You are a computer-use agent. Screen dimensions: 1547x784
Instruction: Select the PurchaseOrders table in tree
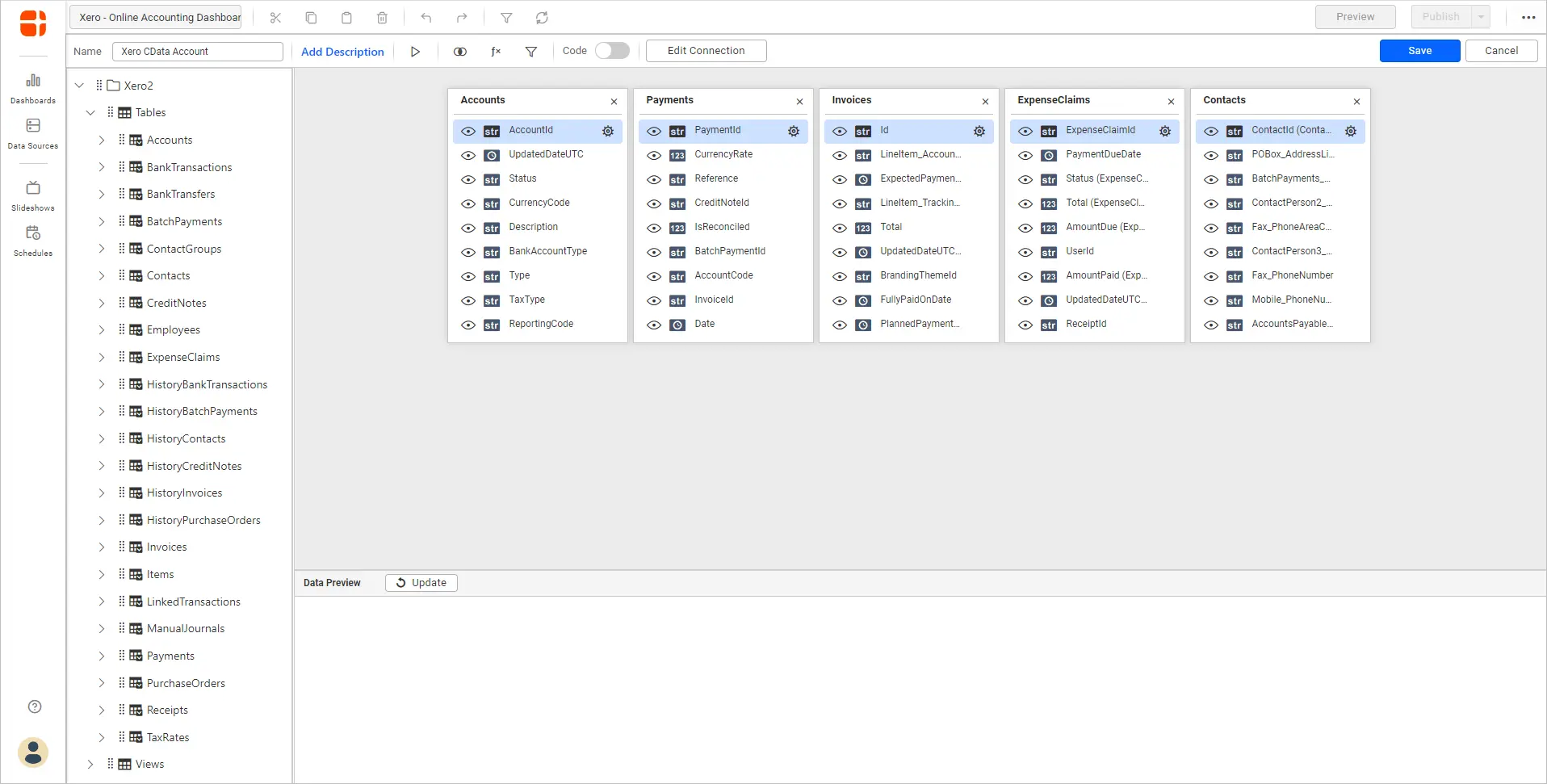186,683
